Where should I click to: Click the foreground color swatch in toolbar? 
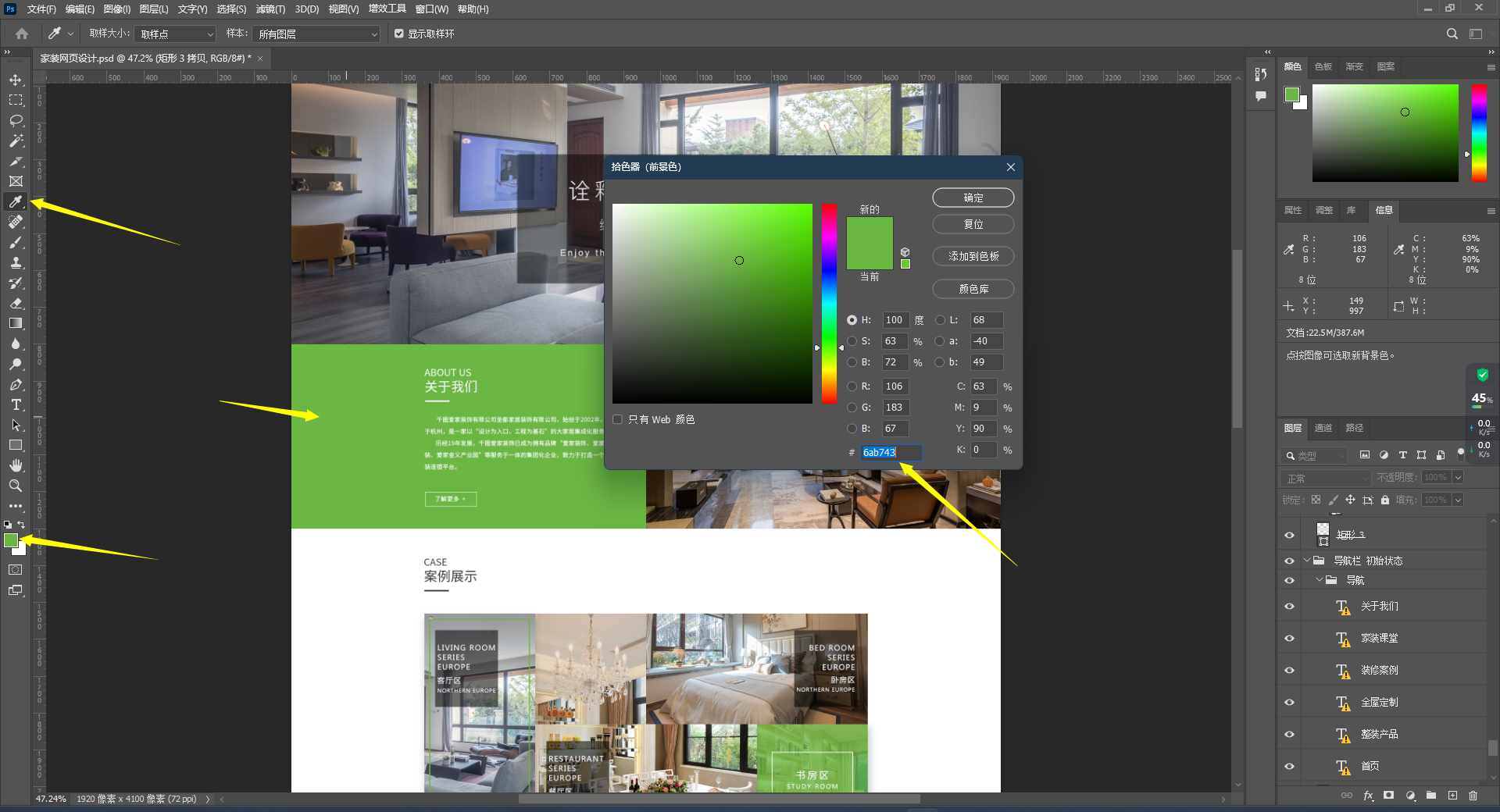11,540
